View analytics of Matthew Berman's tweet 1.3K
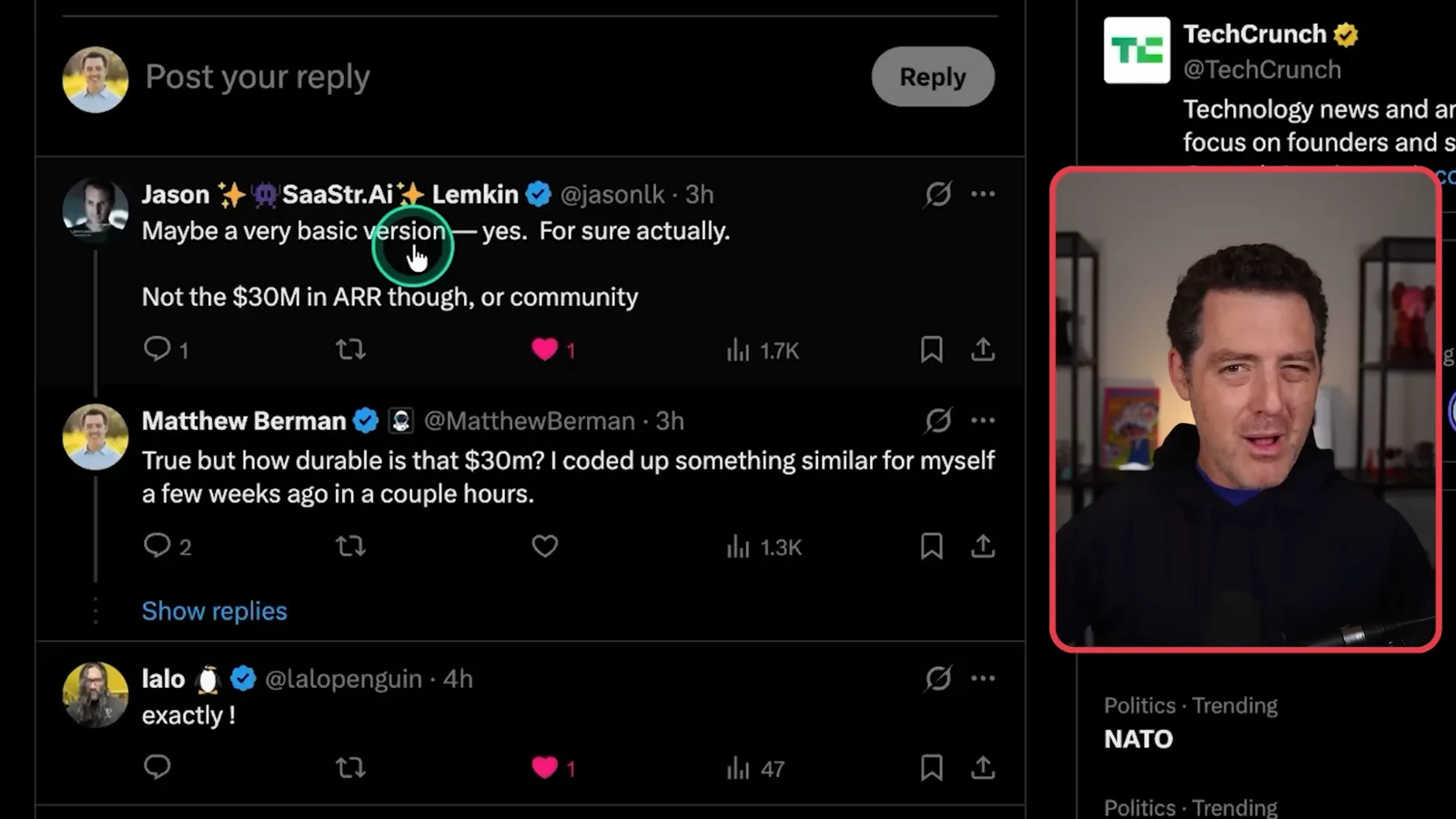 tap(763, 547)
